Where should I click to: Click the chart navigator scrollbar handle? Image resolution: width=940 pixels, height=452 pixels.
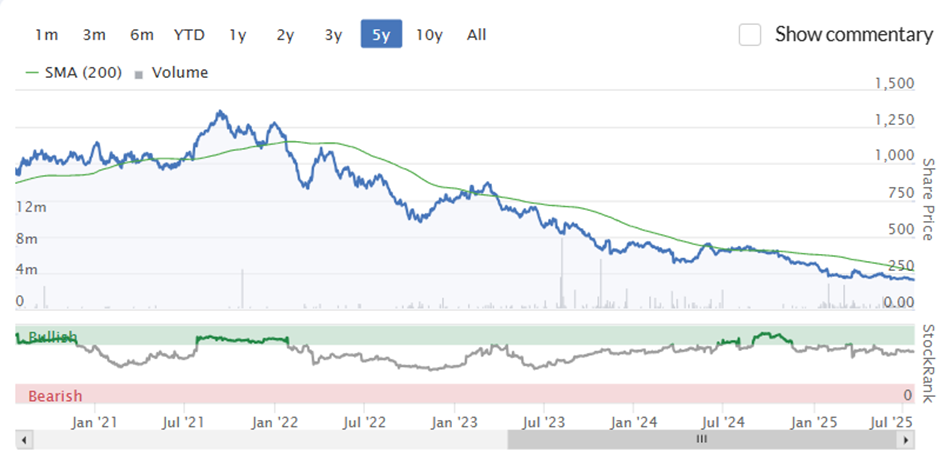coord(703,440)
